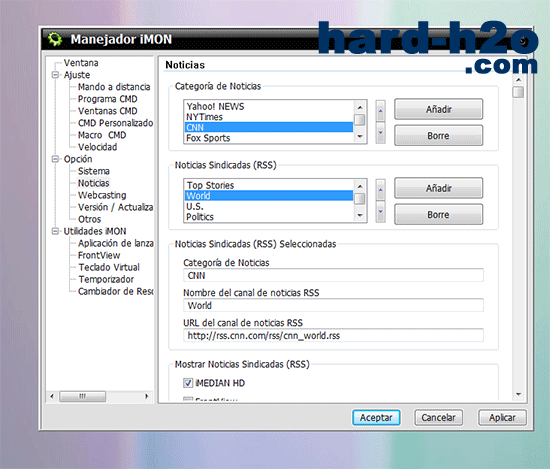This screenshot has width=550, height=469.
Task: Move news category down with blue down arrow
Action: 381,133
